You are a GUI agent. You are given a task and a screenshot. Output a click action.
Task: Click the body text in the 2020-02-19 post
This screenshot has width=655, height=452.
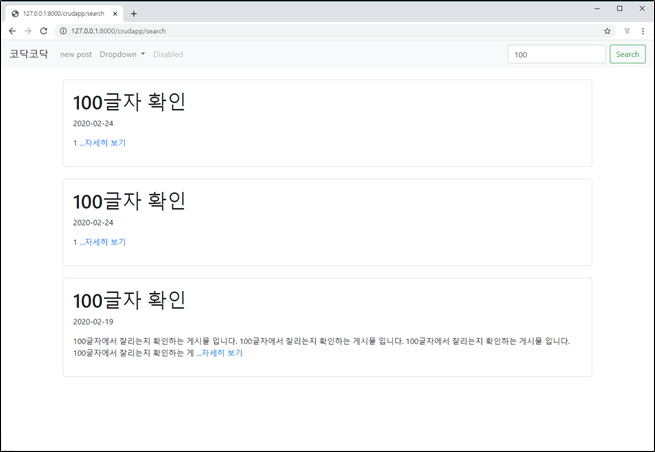322,347
